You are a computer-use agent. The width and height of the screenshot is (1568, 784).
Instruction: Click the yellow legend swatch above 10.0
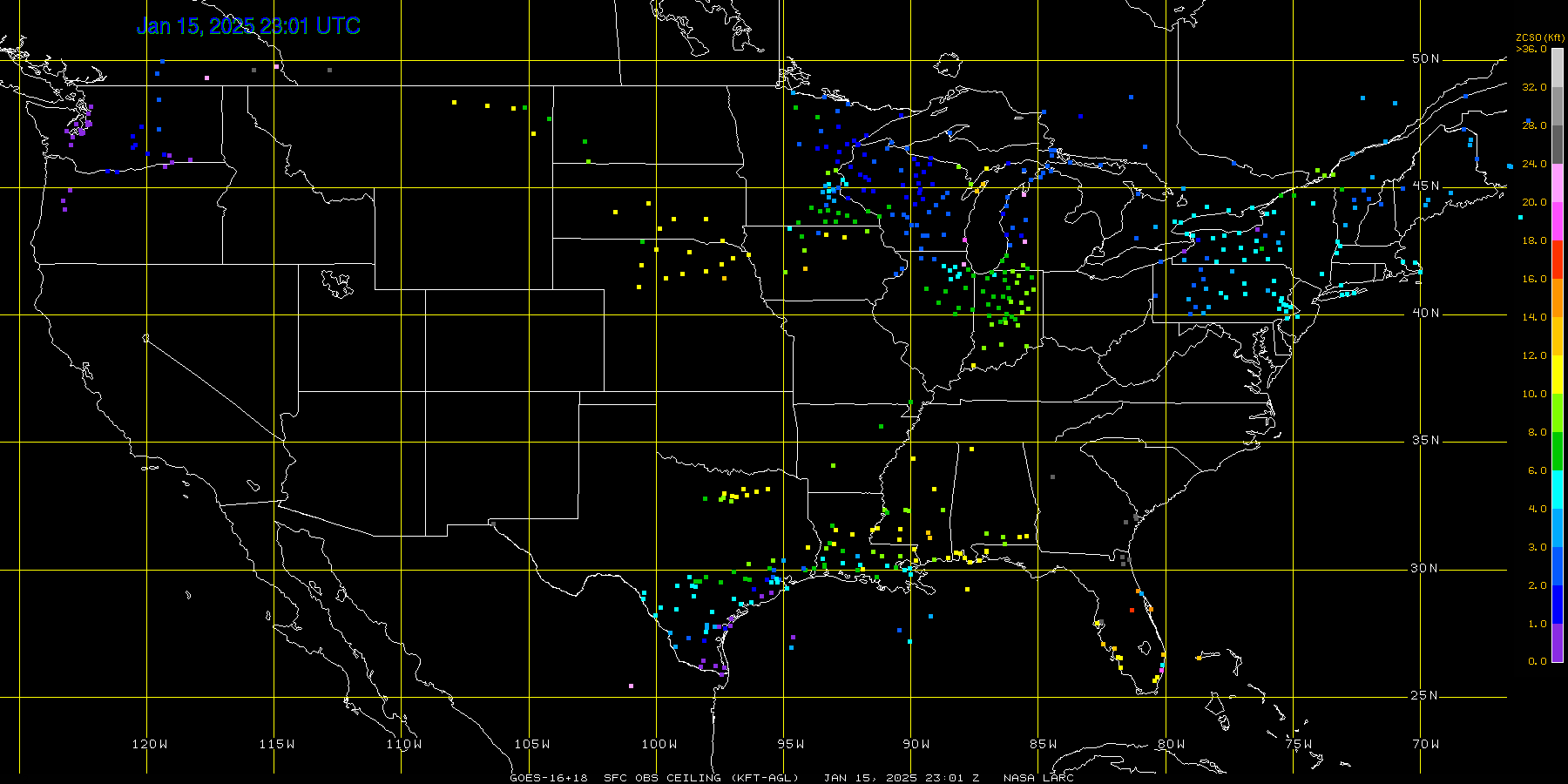click(1558, 375)
